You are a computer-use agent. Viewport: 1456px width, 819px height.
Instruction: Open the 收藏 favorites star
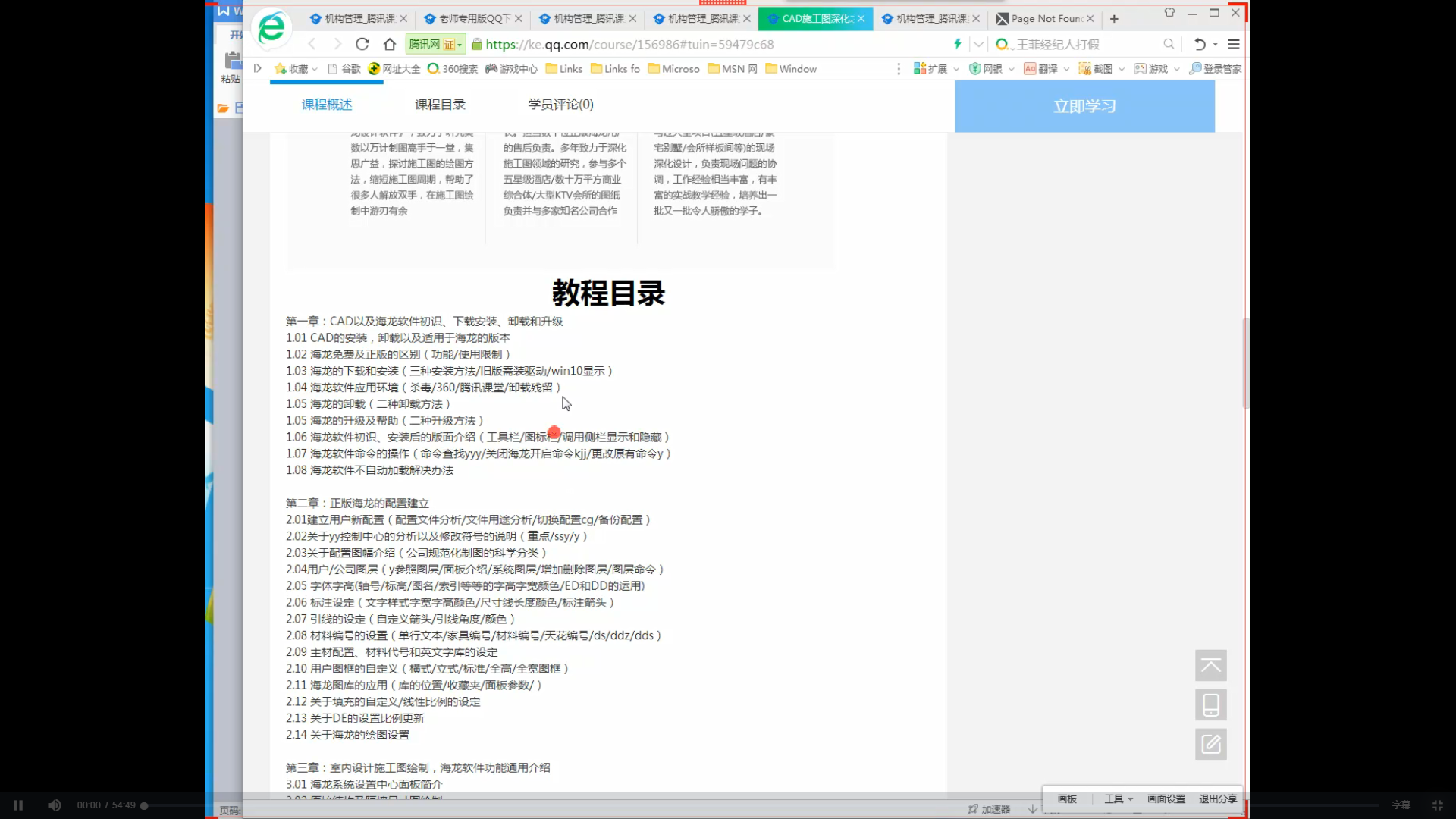280,68
